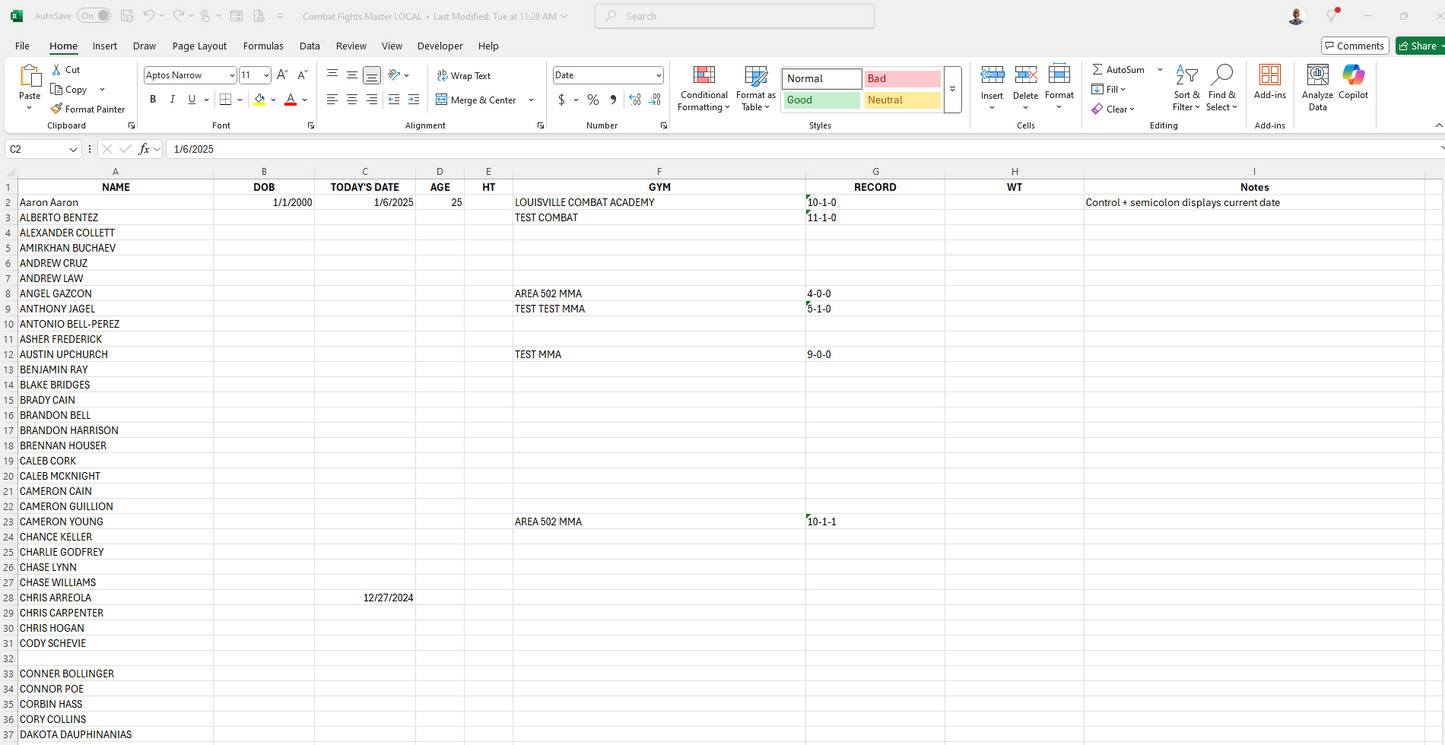This screenshot has height=745, width=1445.
Task: Toggle Underline formatting
Action: (x=190, y=99)
